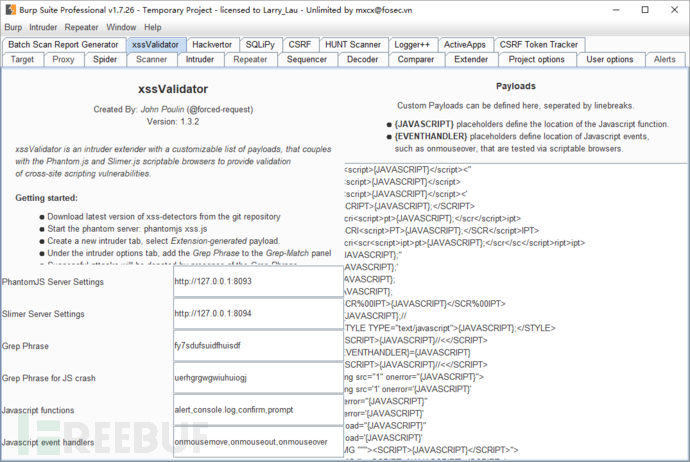
Task: Open the Decoder tab
Action: click(x=363, y=59)
